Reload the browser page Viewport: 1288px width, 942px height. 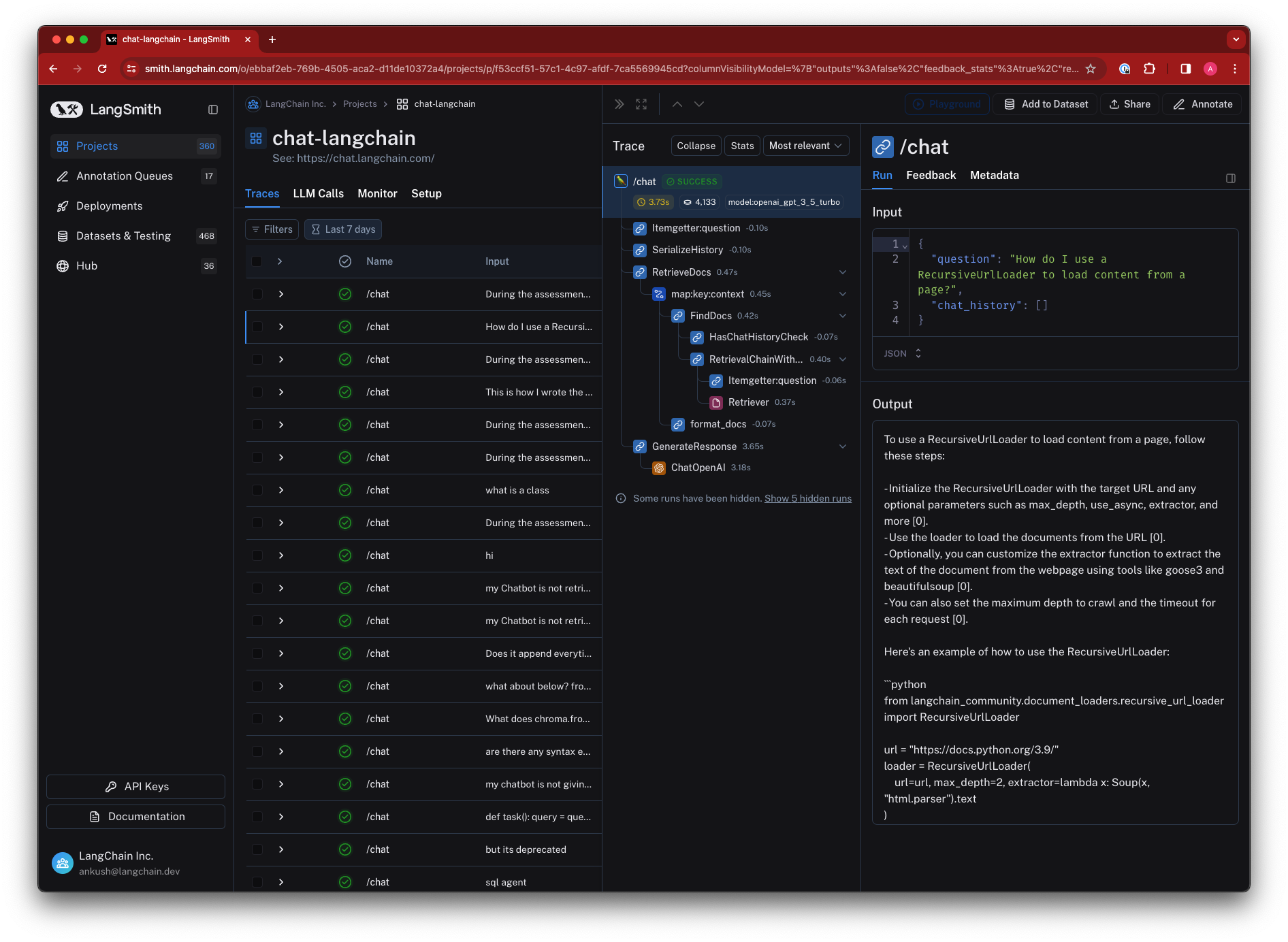click(102, 69)
